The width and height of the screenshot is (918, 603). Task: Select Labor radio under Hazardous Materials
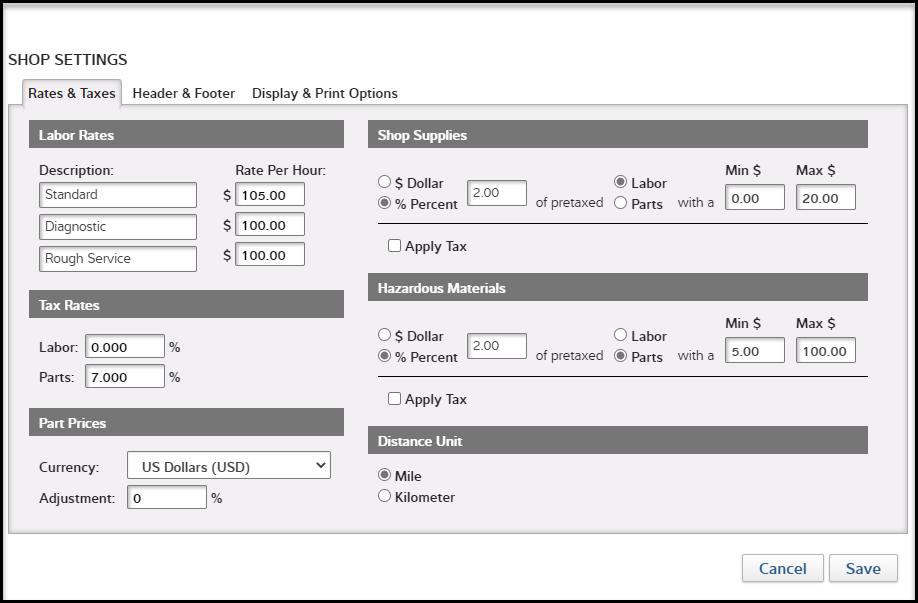pyautogui.click(x=621, y=336)
